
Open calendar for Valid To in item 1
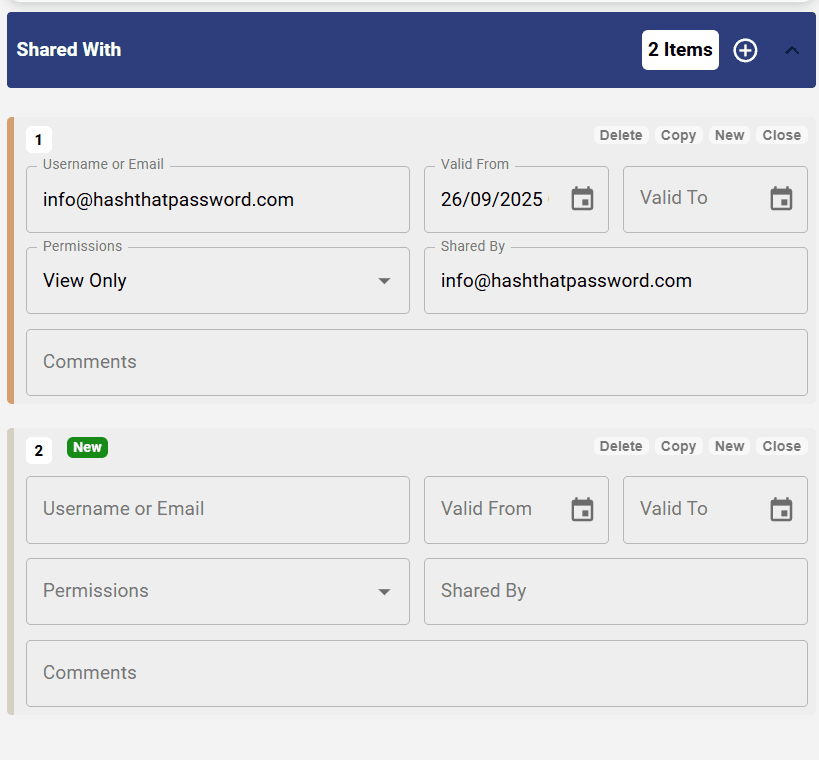781,199
